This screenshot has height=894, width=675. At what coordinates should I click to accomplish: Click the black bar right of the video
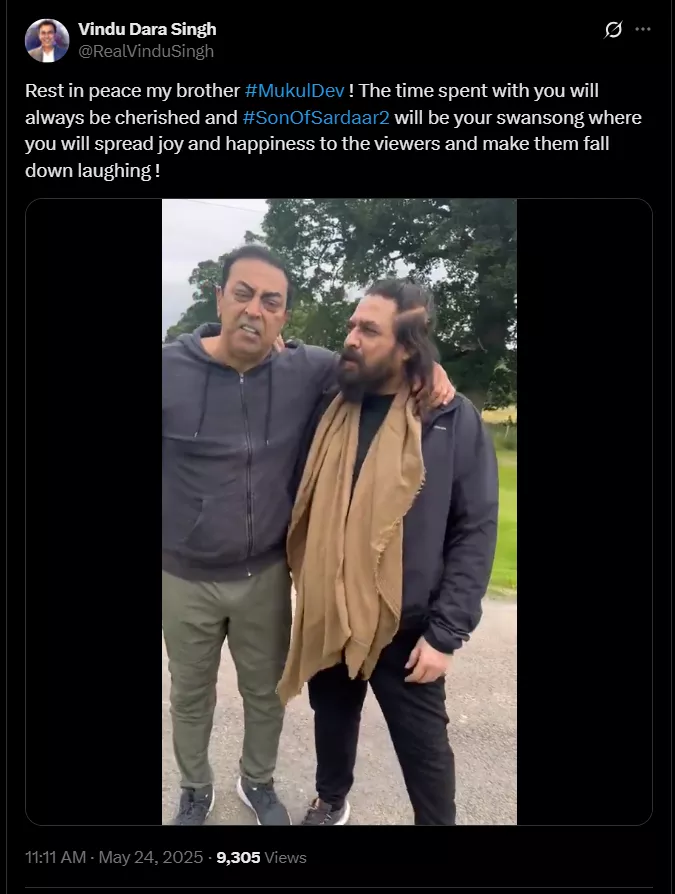(584, 511)
